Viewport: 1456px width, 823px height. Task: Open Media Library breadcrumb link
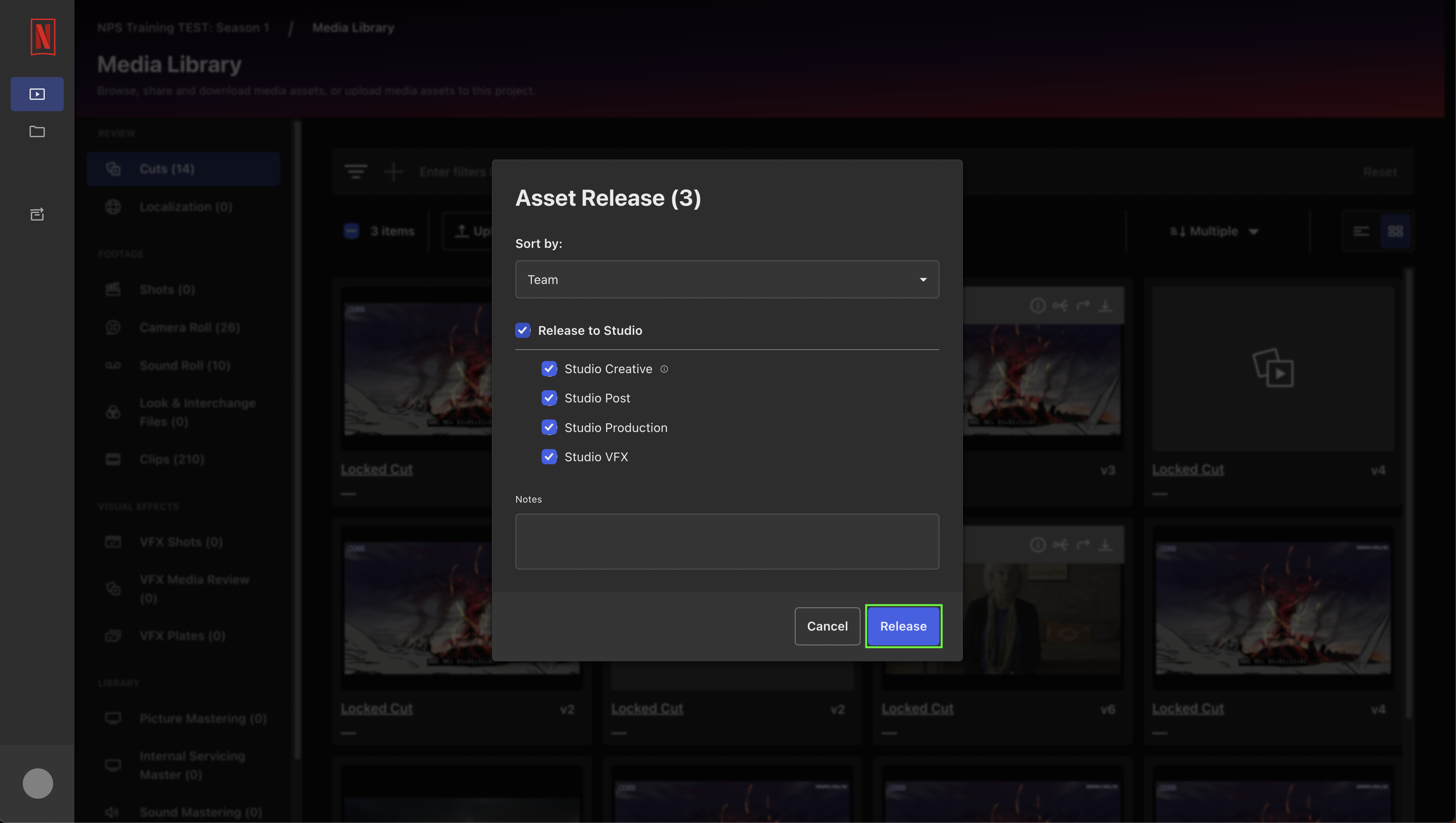click(x=353, y=28)
